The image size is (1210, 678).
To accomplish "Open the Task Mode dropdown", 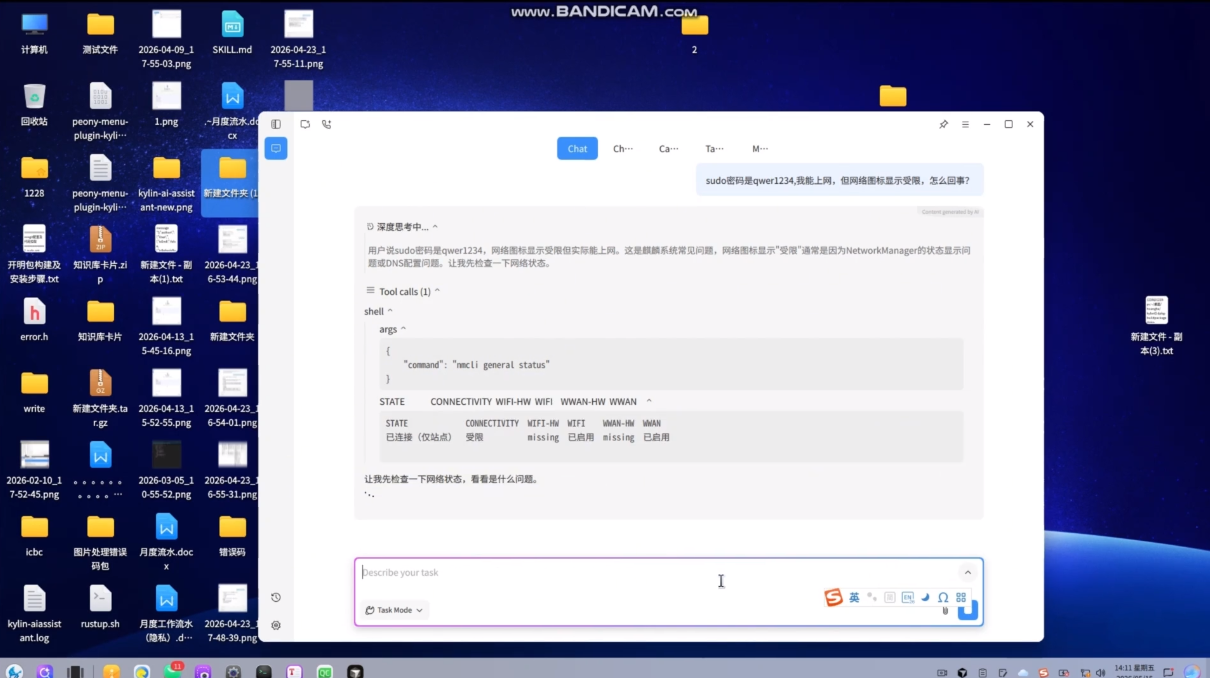I will click(x=395, y=610).
